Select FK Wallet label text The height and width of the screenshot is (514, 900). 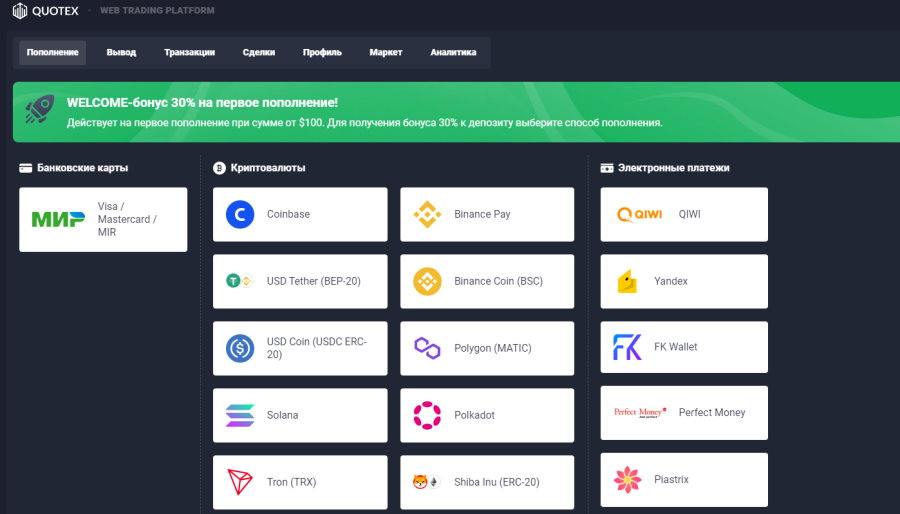click(676, 347)
